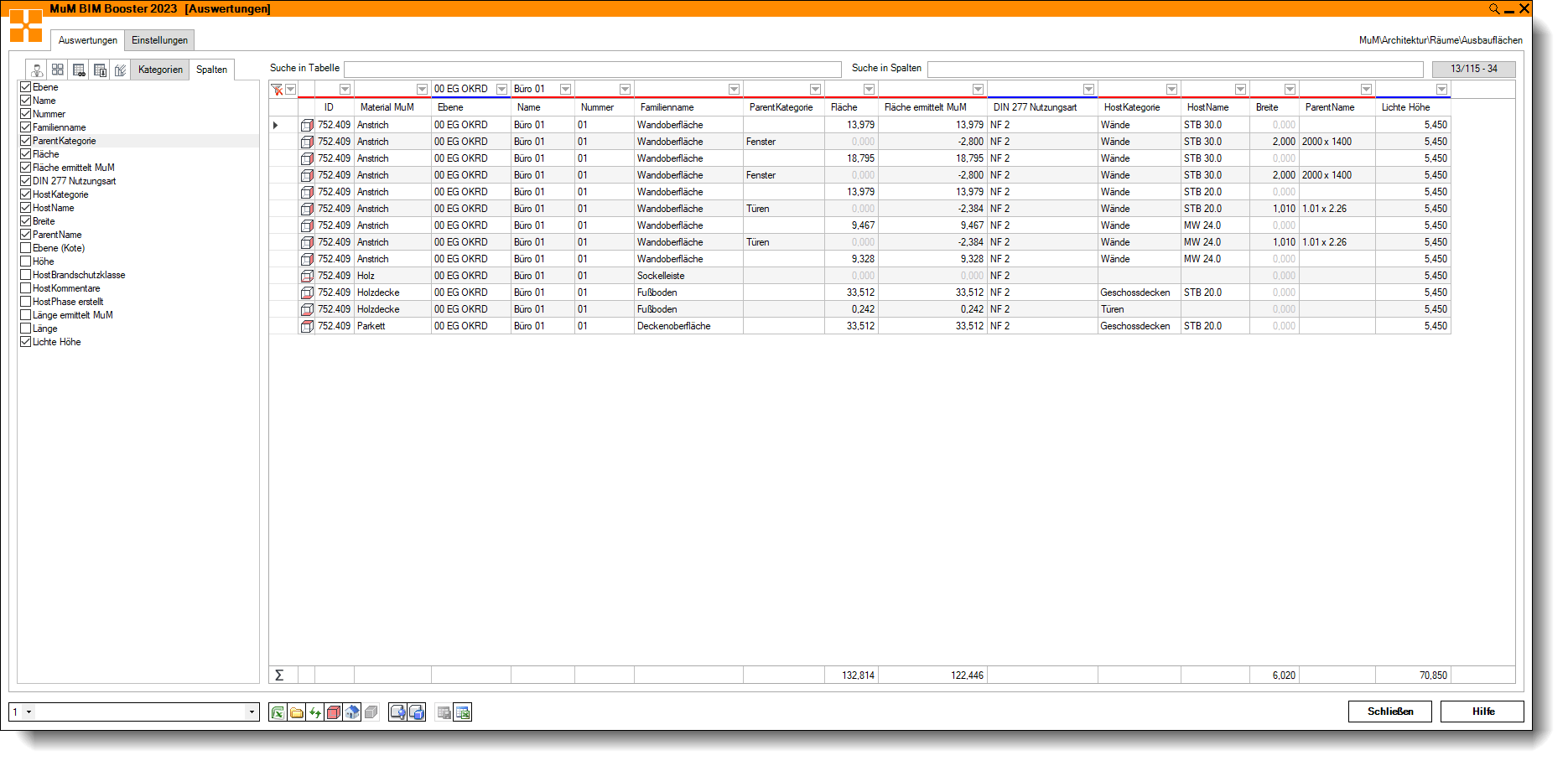Click the Hilfe button
Screen dimensions: 1568x766
1482,712
